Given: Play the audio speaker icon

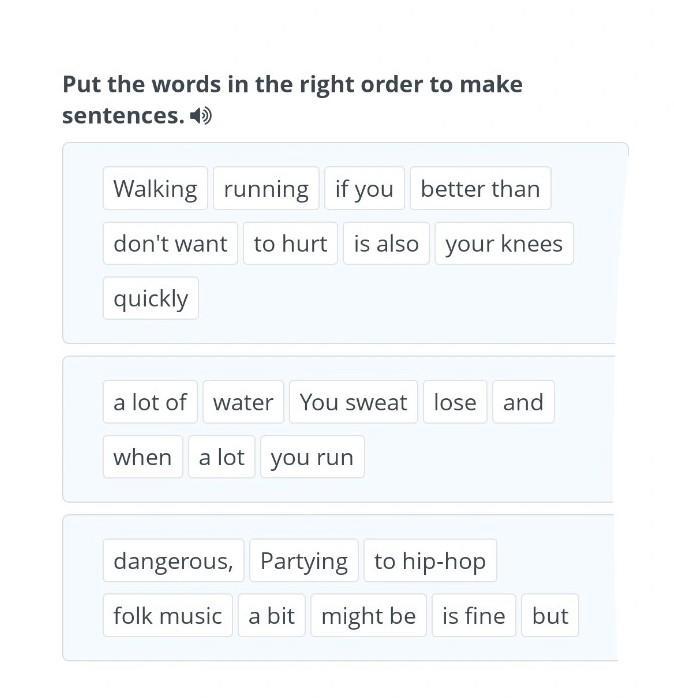Looking at the screenshot, I should click(x=201, y=116).
